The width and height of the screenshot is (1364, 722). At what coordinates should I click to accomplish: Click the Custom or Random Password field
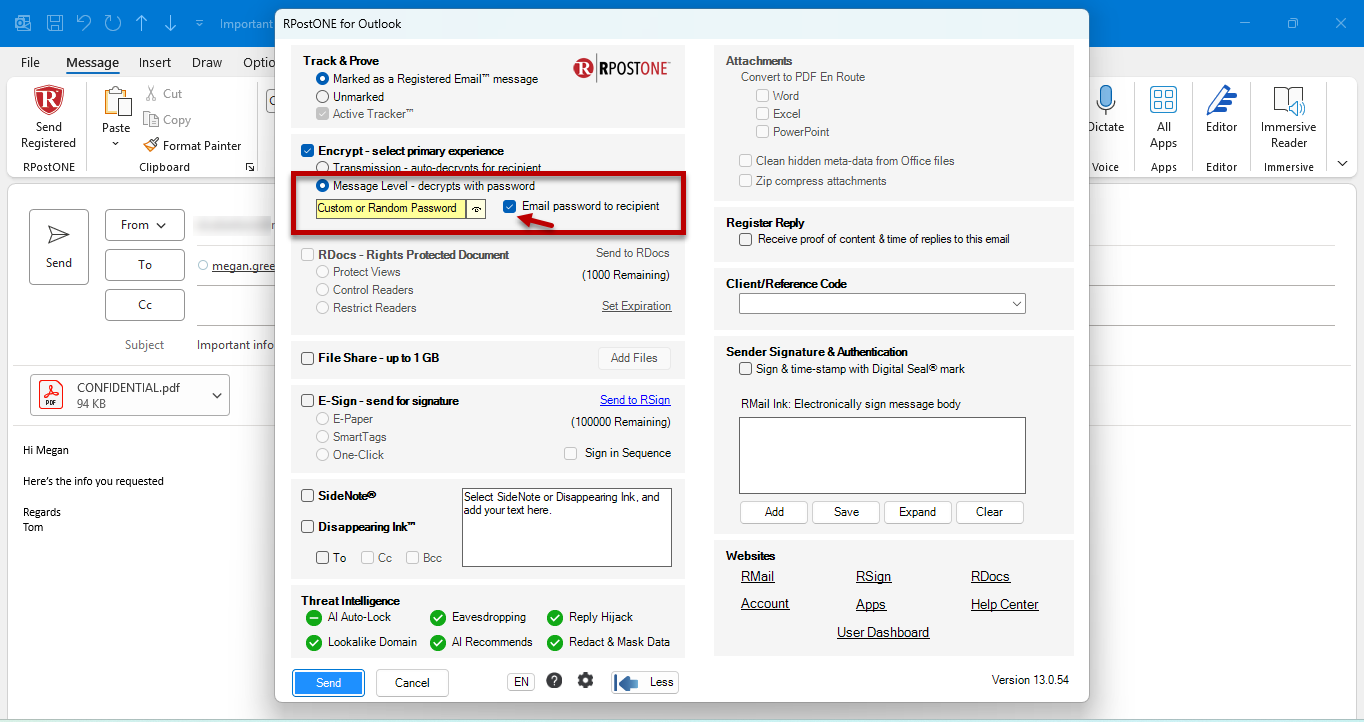tap(390, 209)
